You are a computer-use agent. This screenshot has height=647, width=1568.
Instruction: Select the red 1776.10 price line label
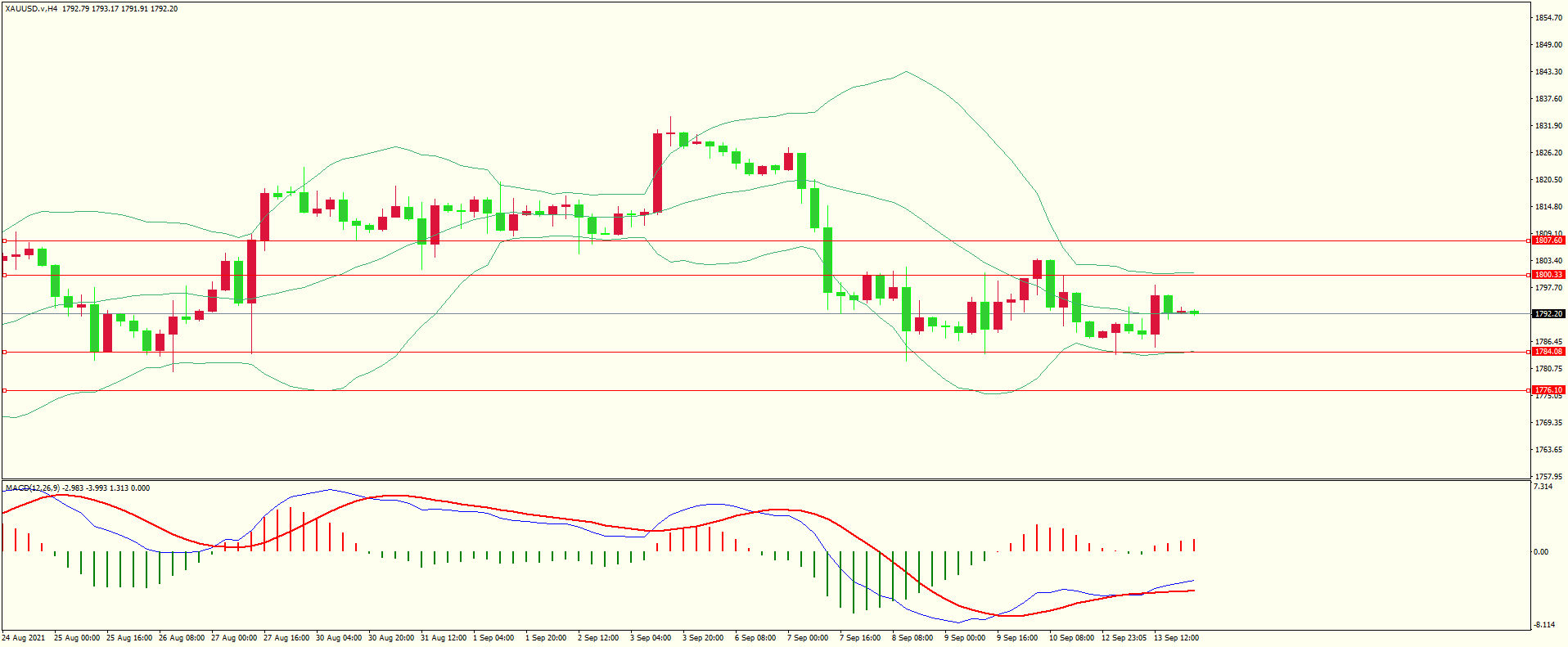(x=1548, y=390)
